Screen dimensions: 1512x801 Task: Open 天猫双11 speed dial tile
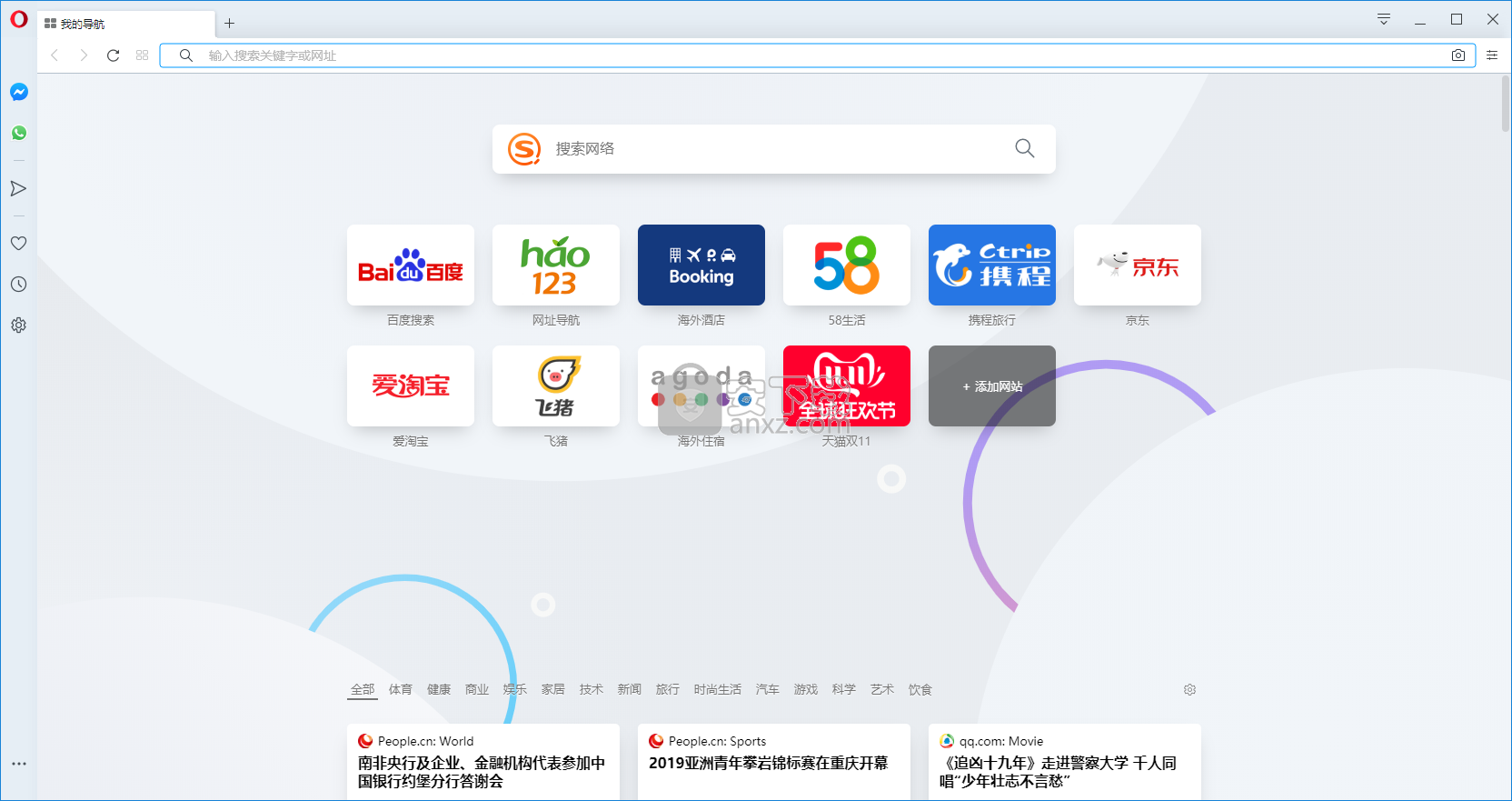click(x=847, y=385)
